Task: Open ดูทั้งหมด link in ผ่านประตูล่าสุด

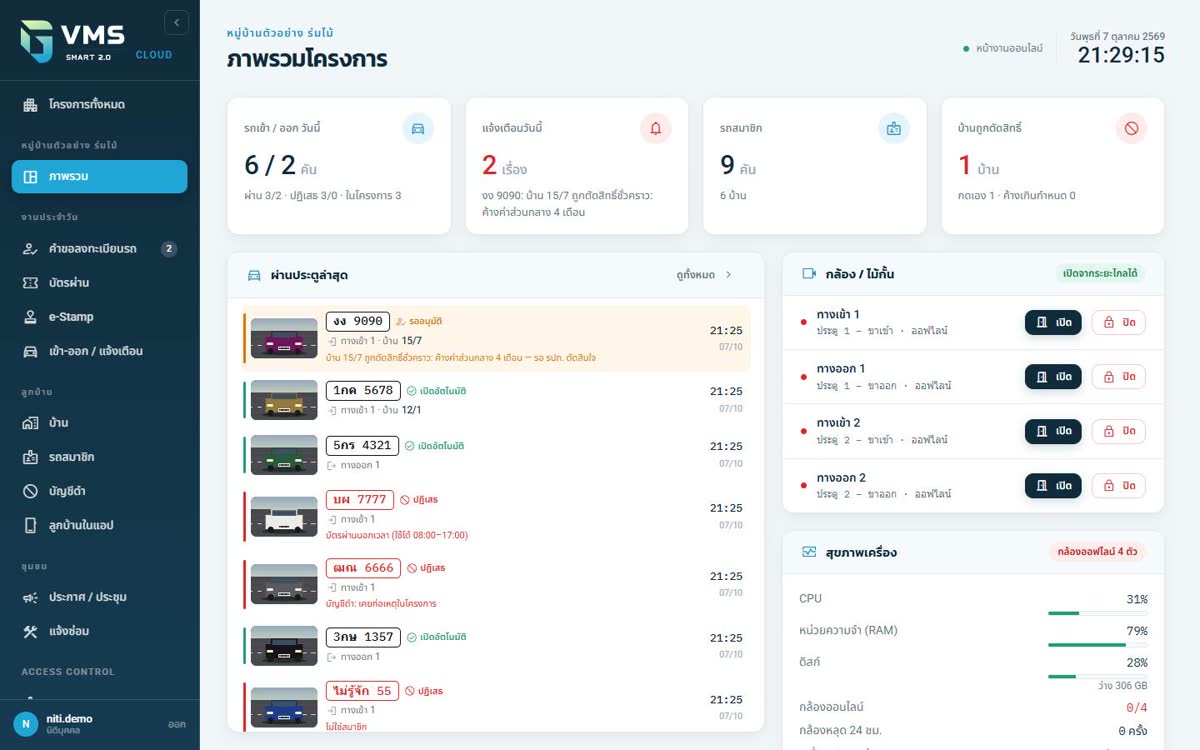Action: (705, 275)
